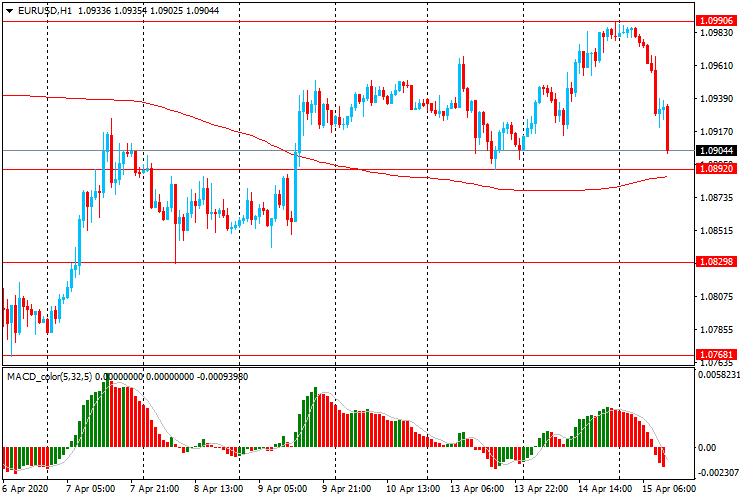Select the 1.08298 support level label
The height and width of the screenshot is (500, 740).
pos(716,262)
